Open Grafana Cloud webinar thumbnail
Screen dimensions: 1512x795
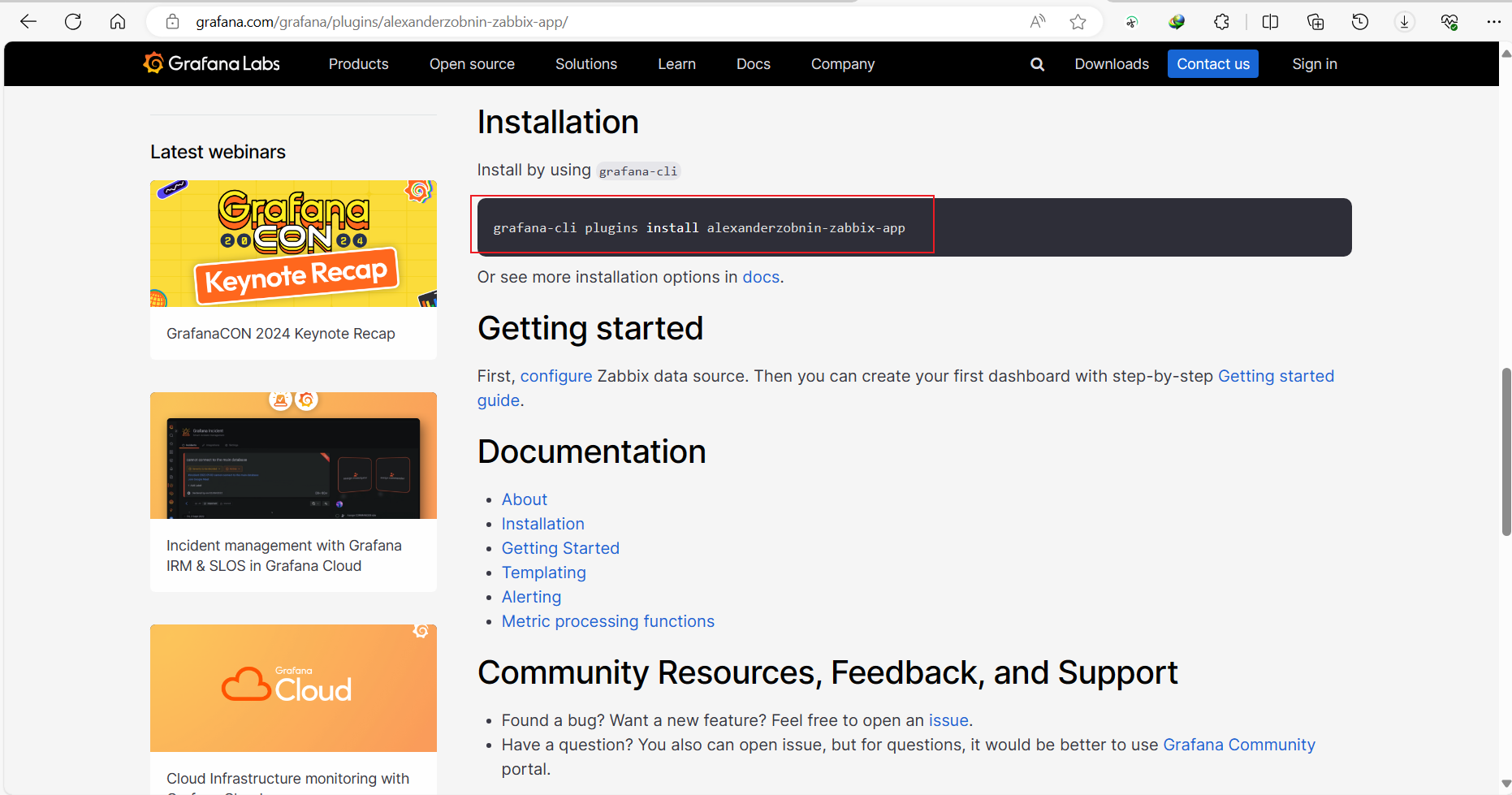coord(293,688)
